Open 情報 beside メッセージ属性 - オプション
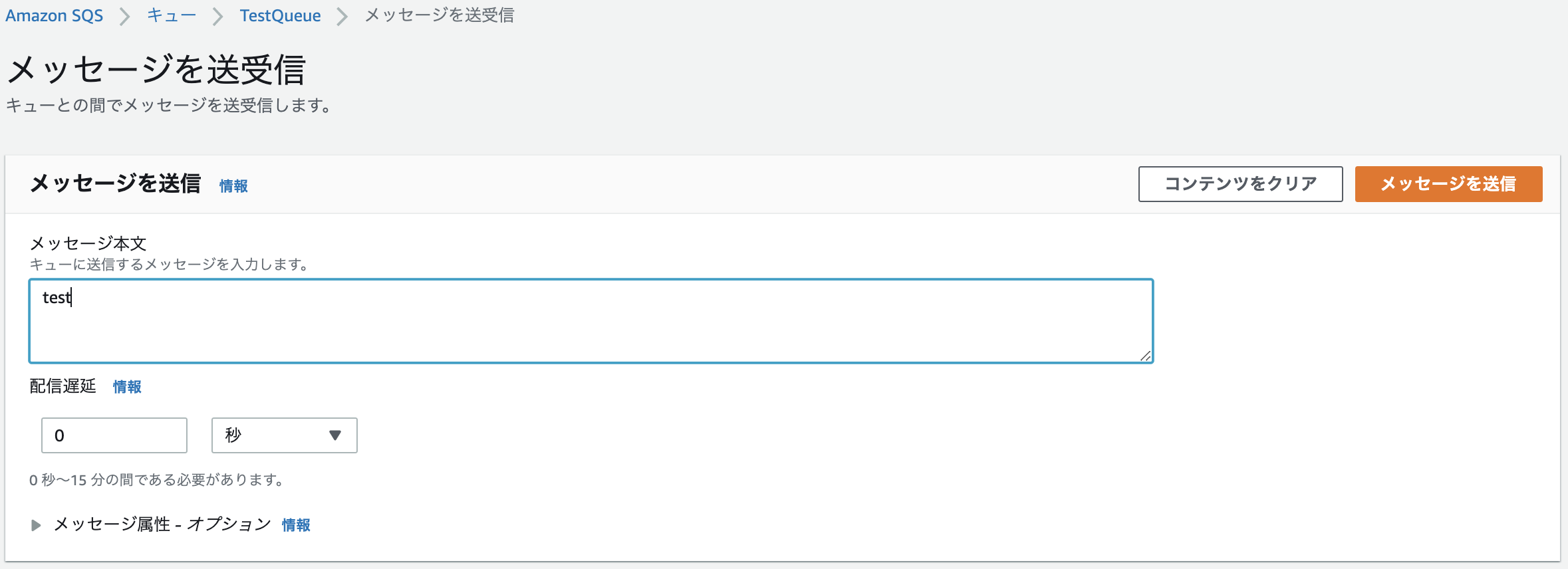The image size is (1568, 569). pos(297,525)
